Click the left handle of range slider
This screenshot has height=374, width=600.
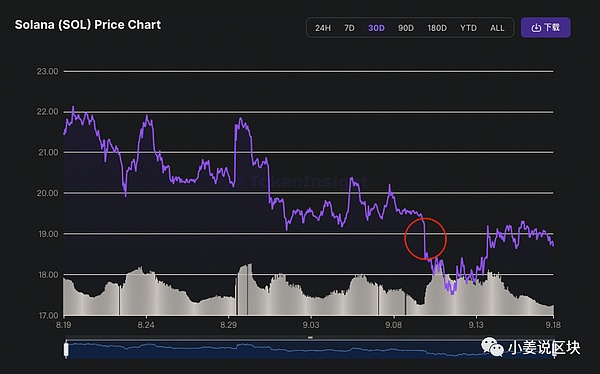click(66, 350)
